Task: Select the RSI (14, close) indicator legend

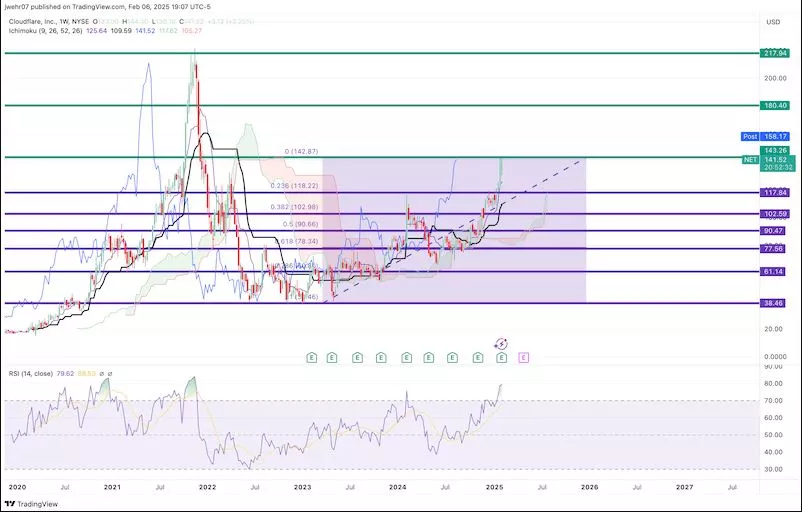Action: tap(32, 375)
